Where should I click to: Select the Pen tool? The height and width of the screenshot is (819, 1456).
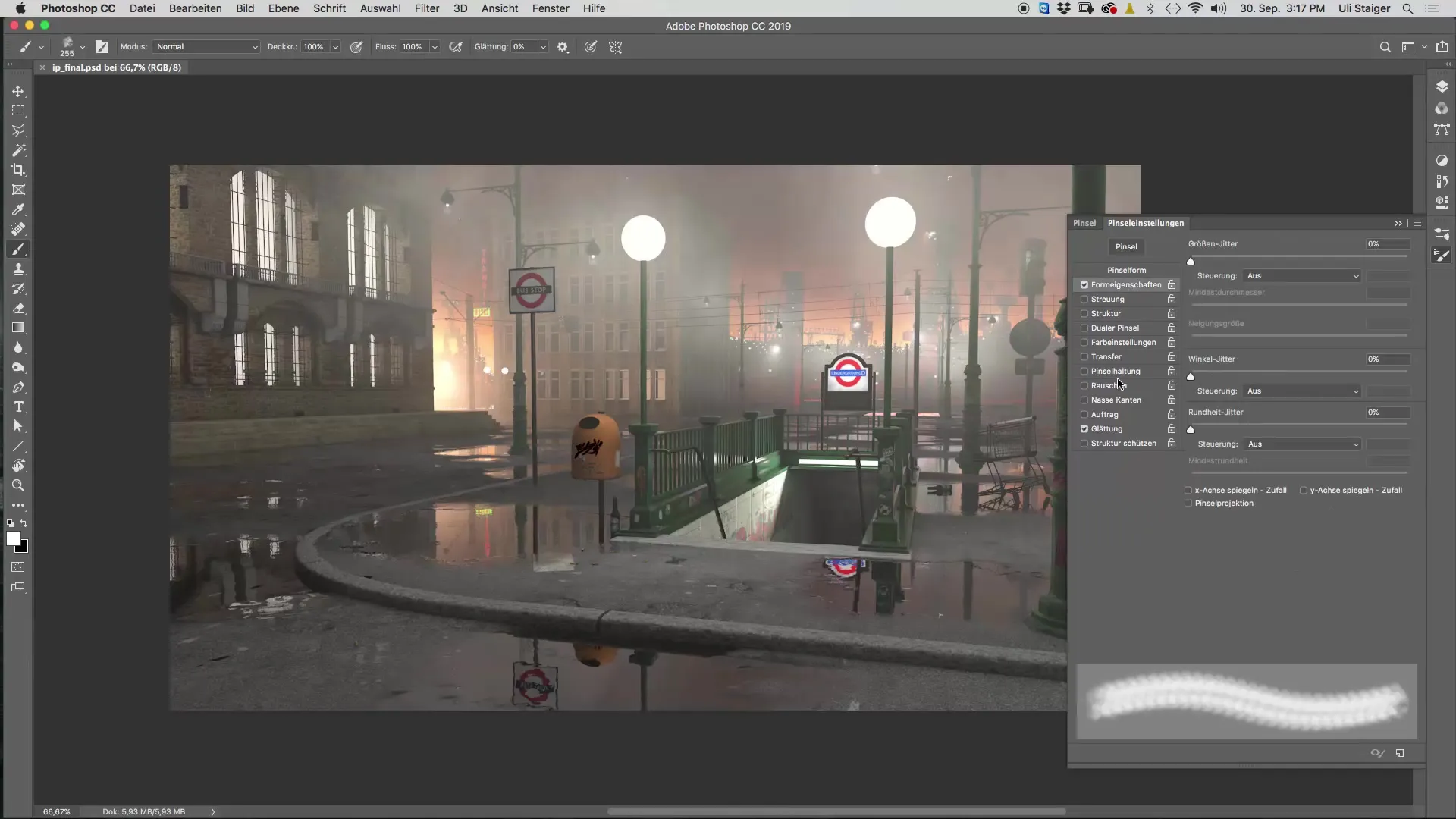[18, 387]
